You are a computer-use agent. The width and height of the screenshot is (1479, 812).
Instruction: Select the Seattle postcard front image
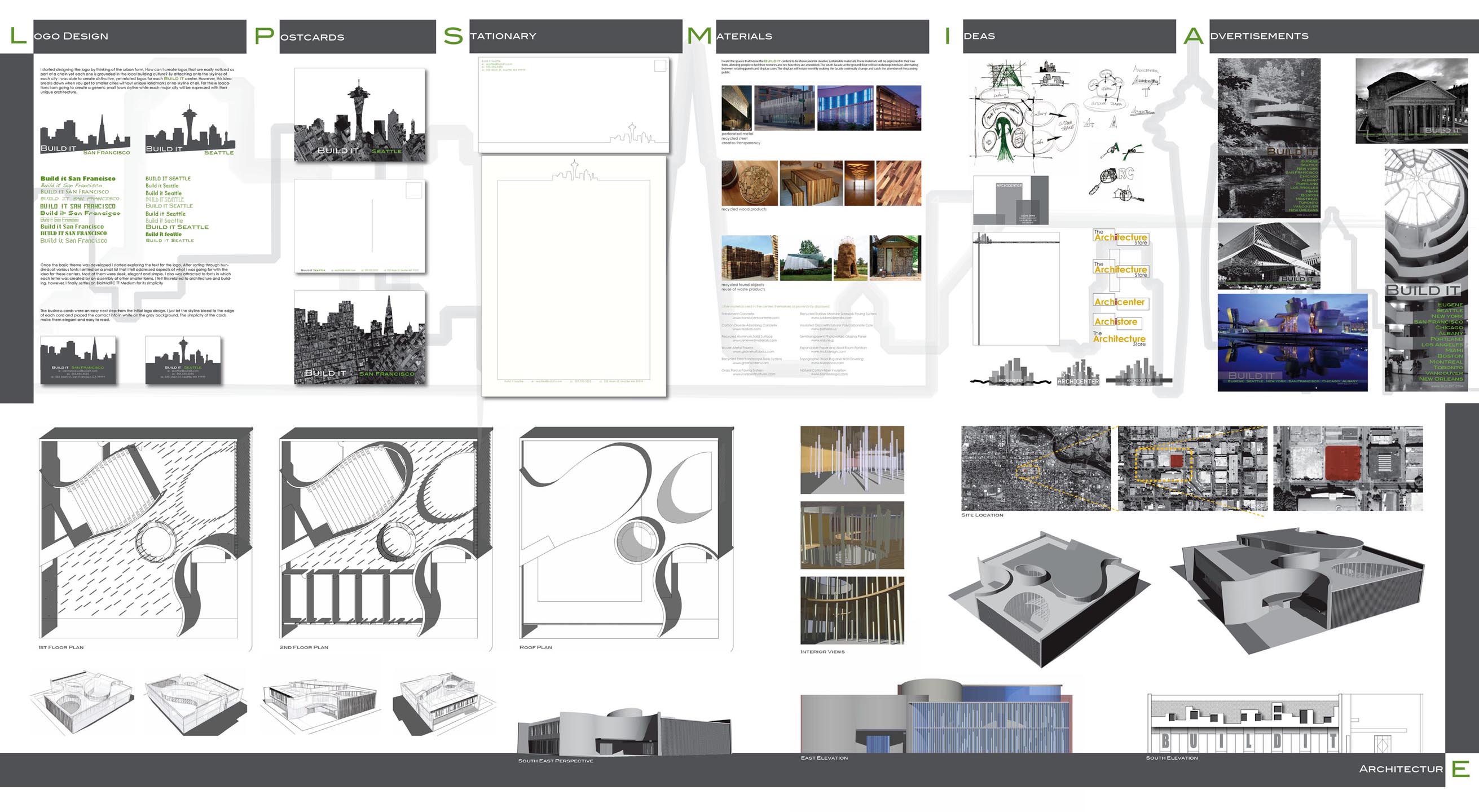click(x=359, y=115)
